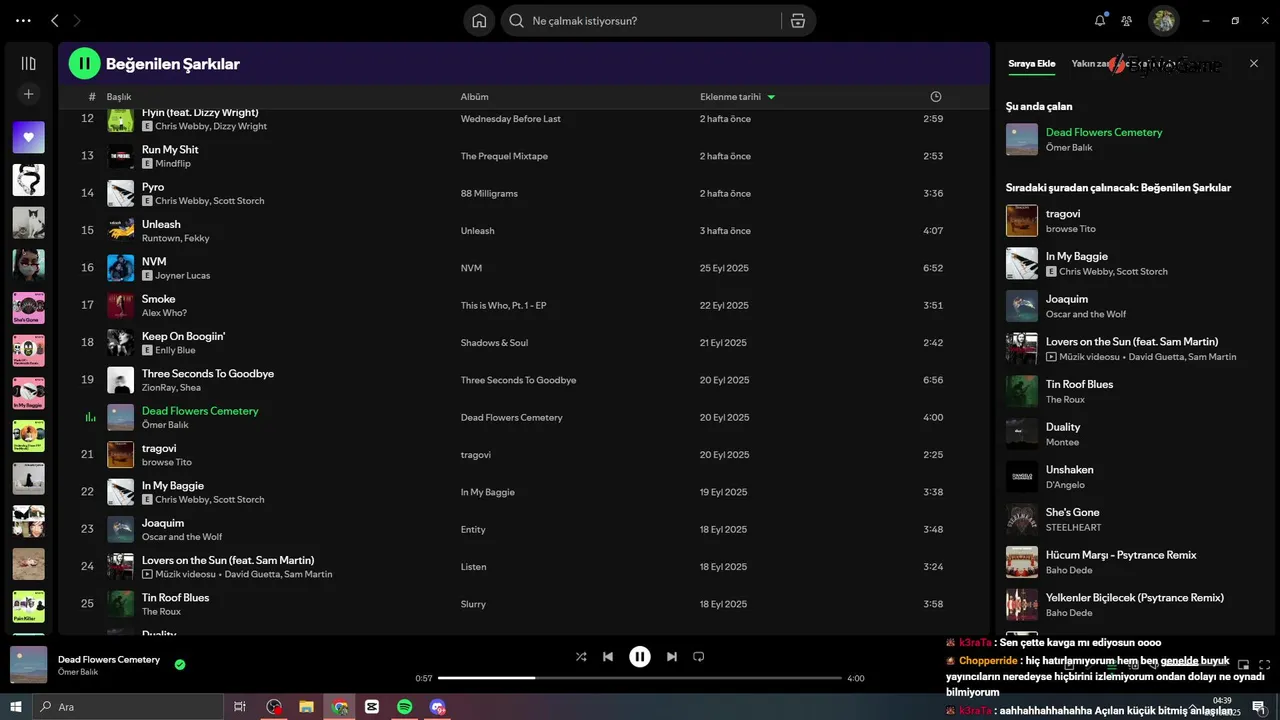Click the plus create playlist icon
Screen dimensions: 1280x720
tap(28, 94)
